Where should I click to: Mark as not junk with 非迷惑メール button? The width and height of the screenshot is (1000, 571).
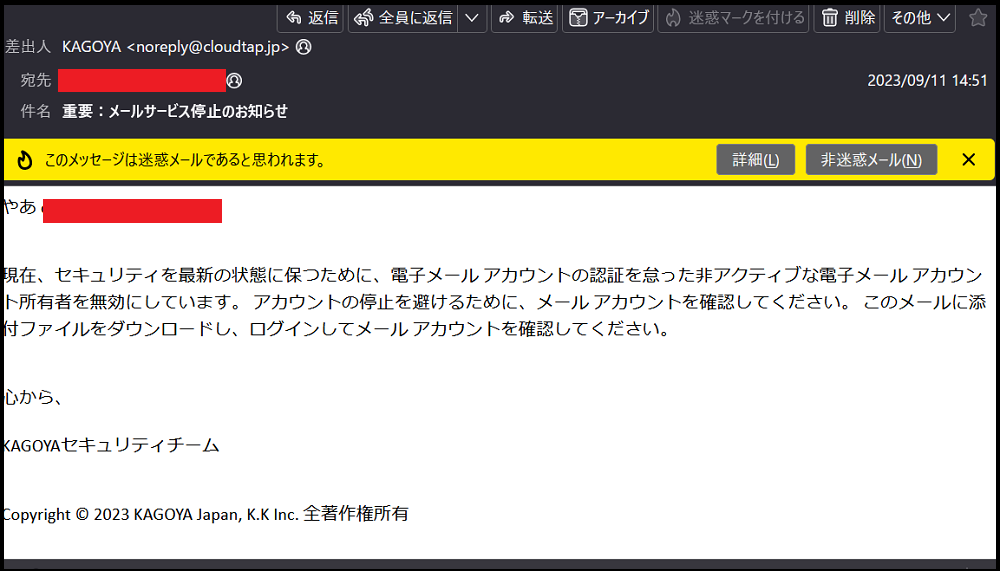tap(871, 160)
